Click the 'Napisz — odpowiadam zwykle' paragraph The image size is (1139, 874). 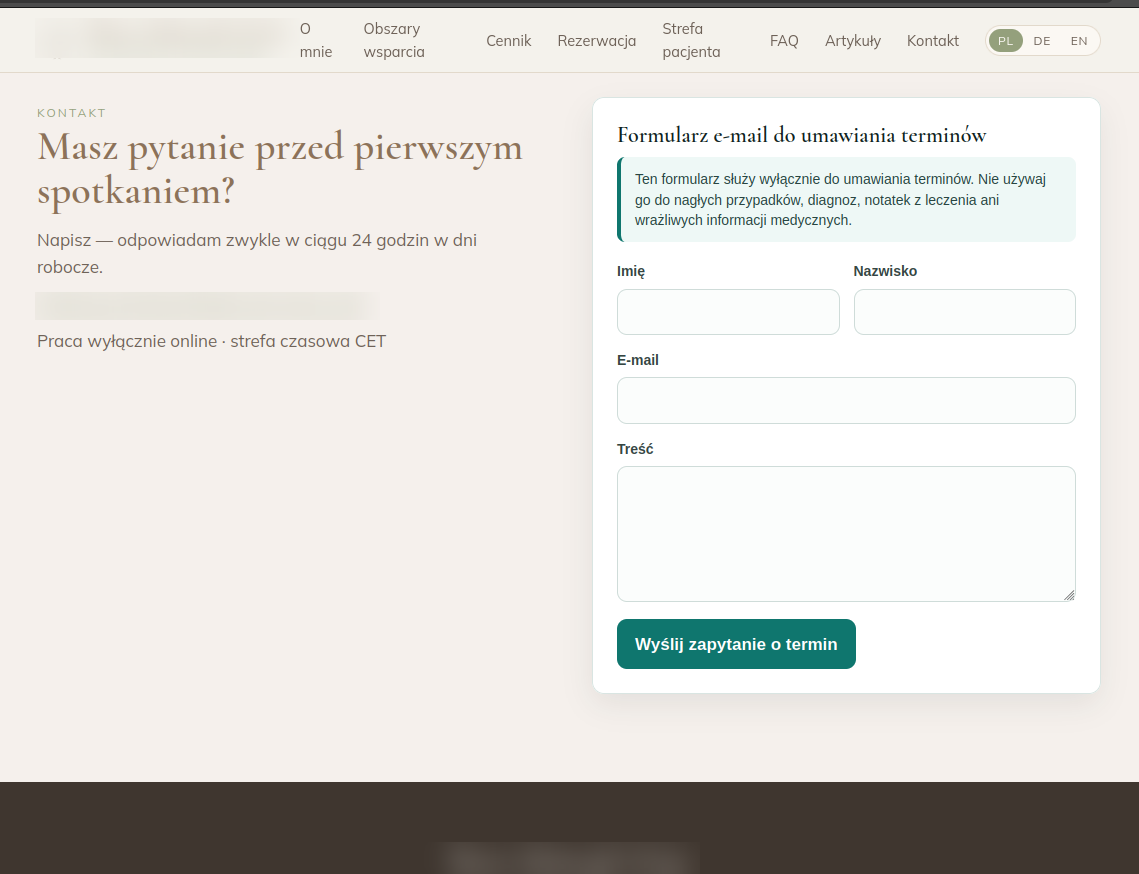pyautogui.click(x=256, y=254)
